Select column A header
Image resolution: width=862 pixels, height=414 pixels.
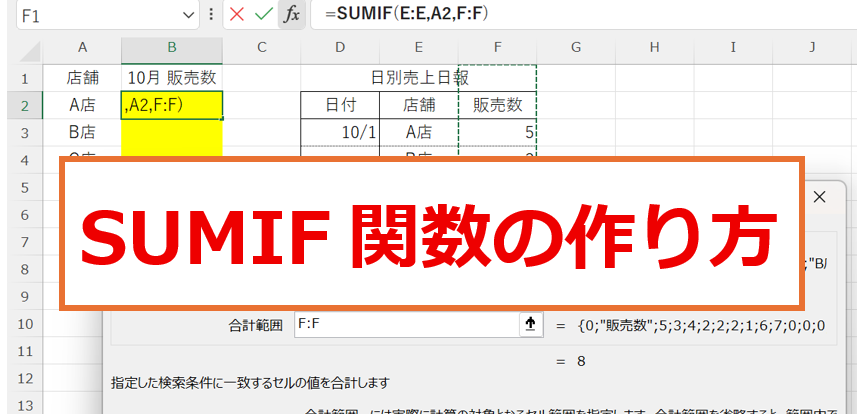click(81, 47)
